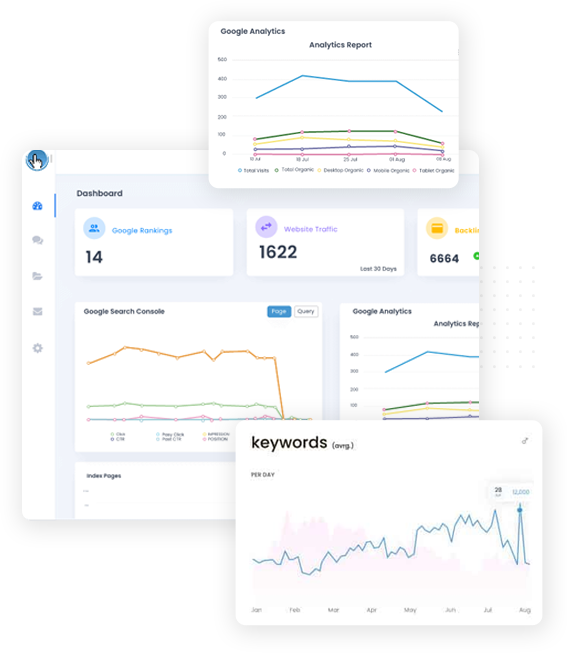
Task: Click the highlighted peak point on keywords chart
Action: [520, 510]
